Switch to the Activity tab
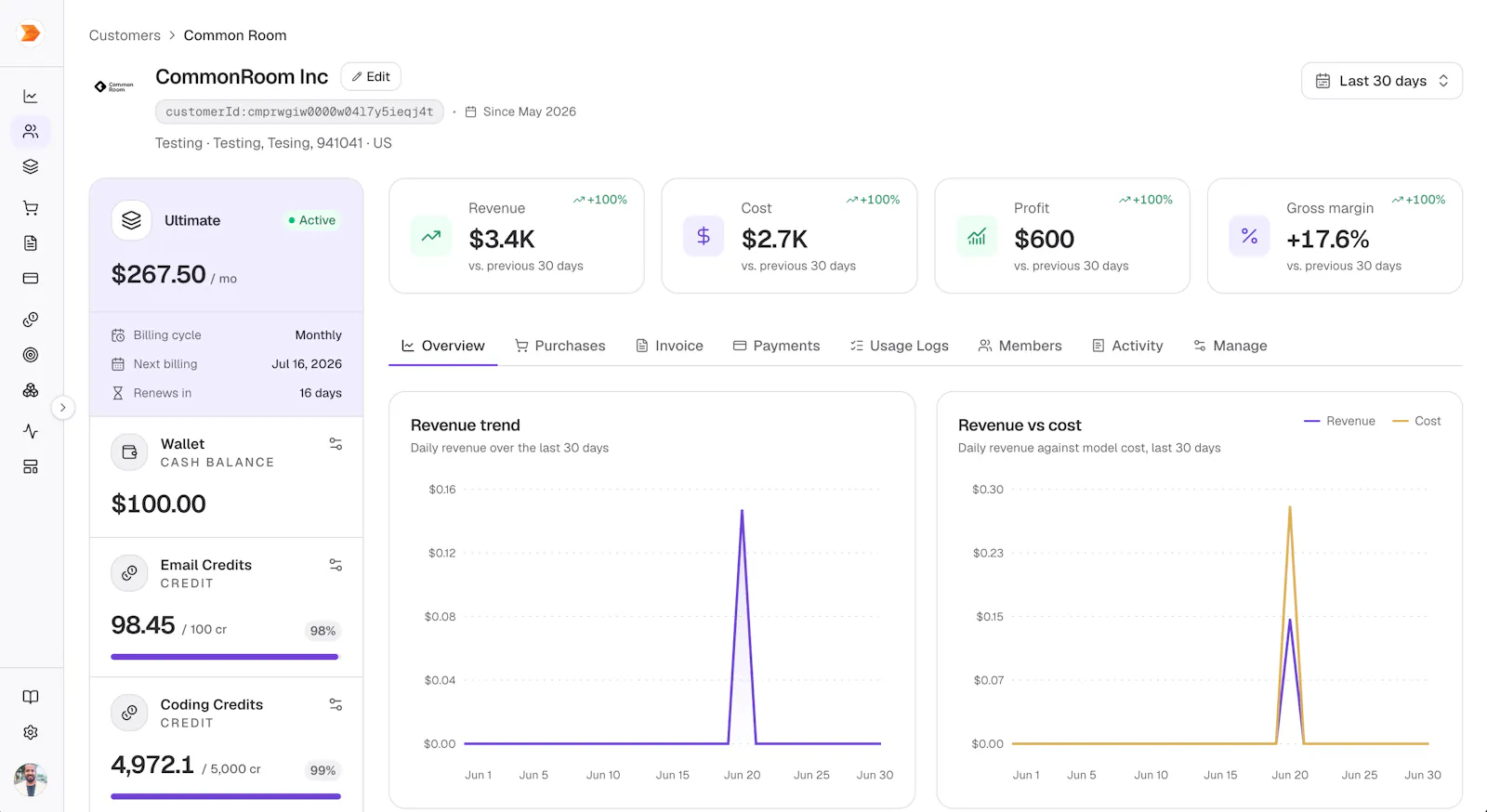 pos(1127,346)
